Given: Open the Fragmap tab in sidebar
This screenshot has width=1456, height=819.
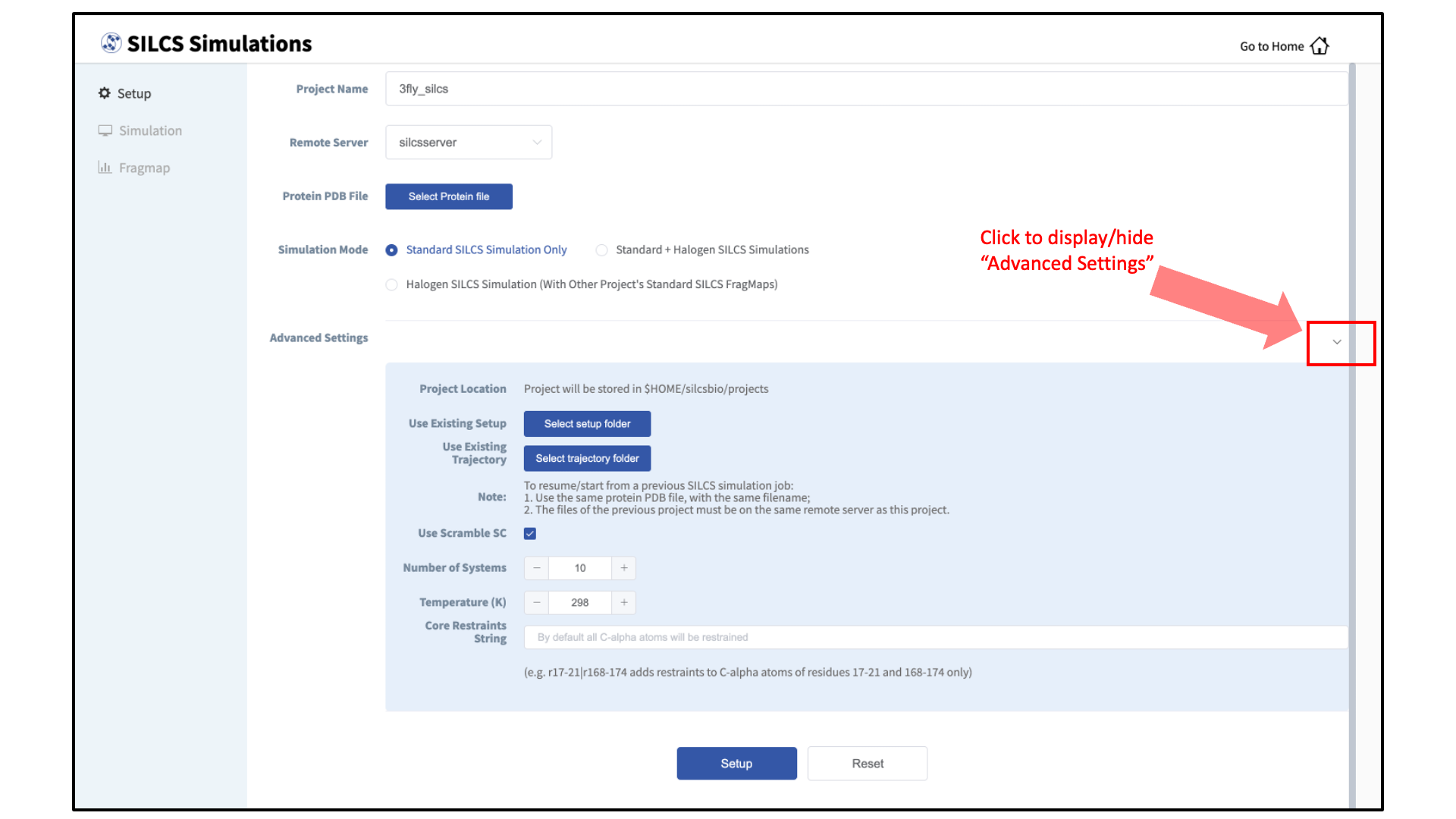Looking at the screenshot, I should (144, 168).
